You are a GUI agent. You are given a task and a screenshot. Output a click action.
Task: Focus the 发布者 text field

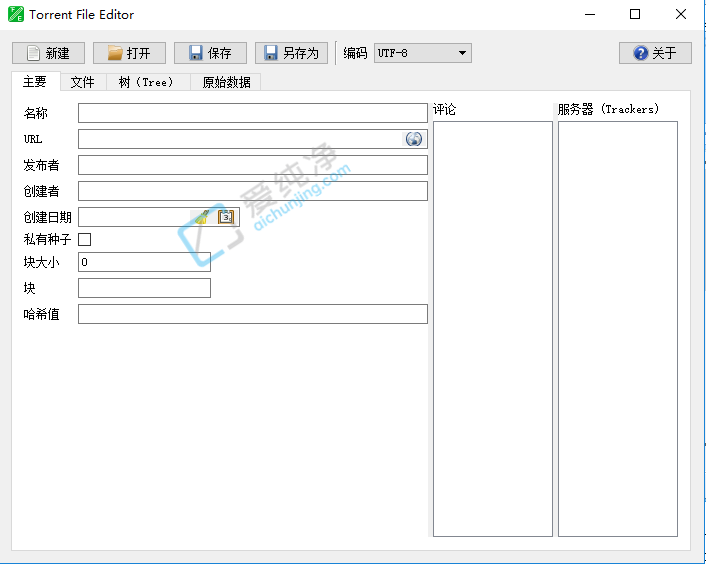click(253, 165)
